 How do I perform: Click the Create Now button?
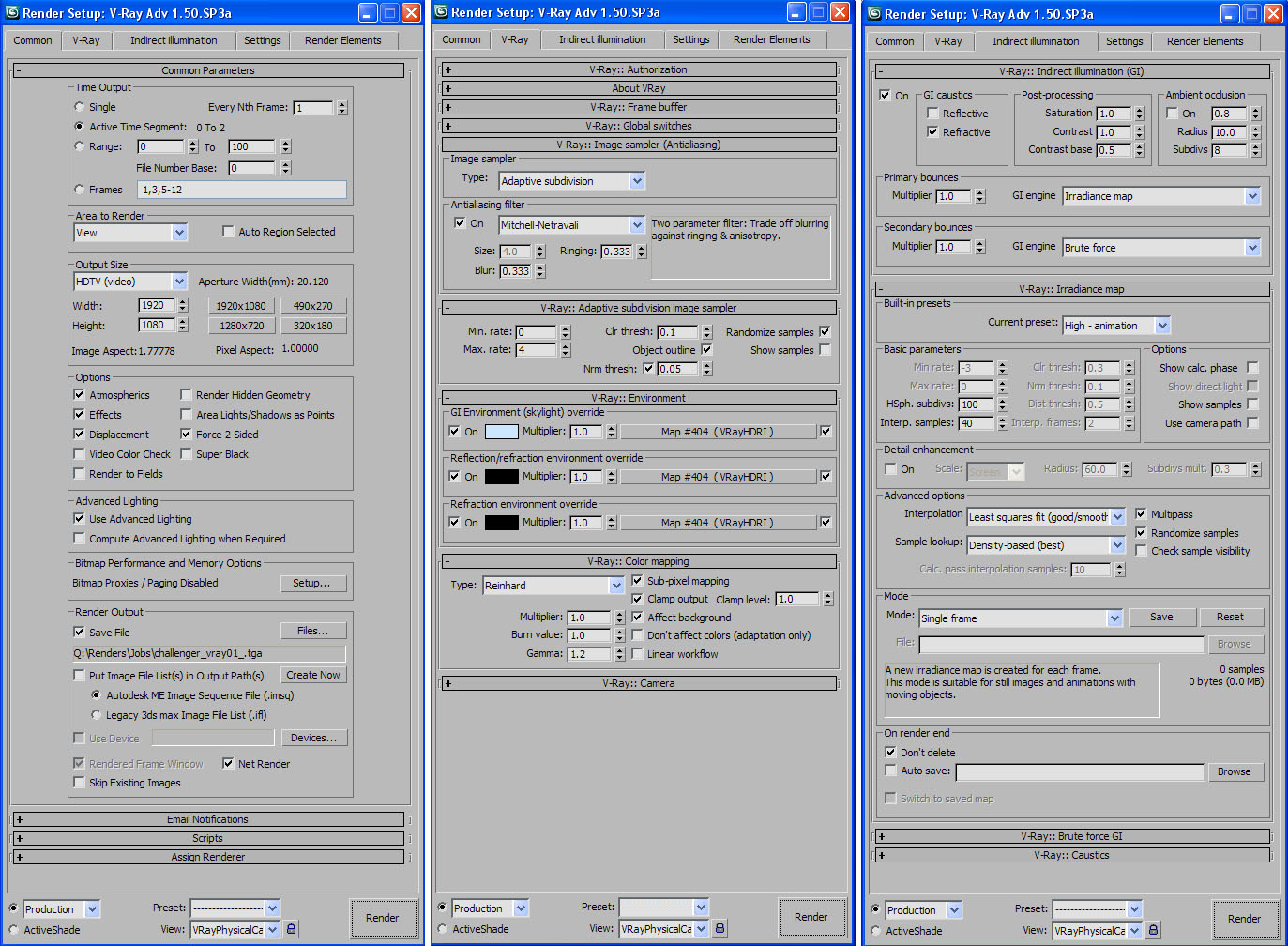(x=313, y=675)
